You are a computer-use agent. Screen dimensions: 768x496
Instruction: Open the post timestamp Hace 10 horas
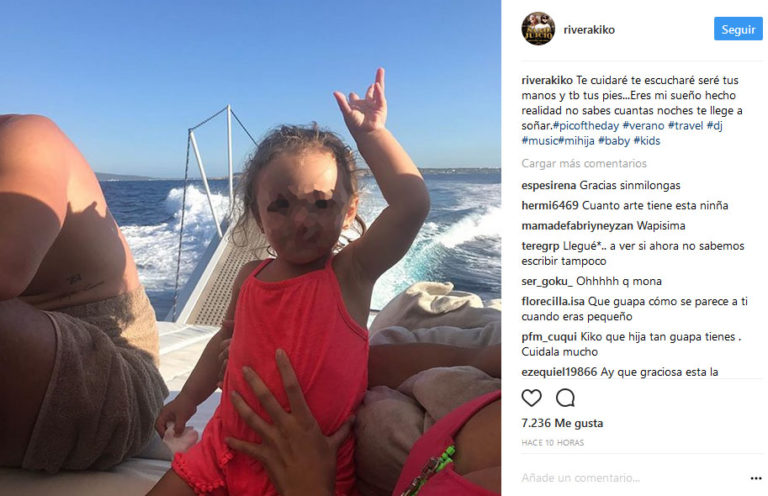click(x=552, y=443)
